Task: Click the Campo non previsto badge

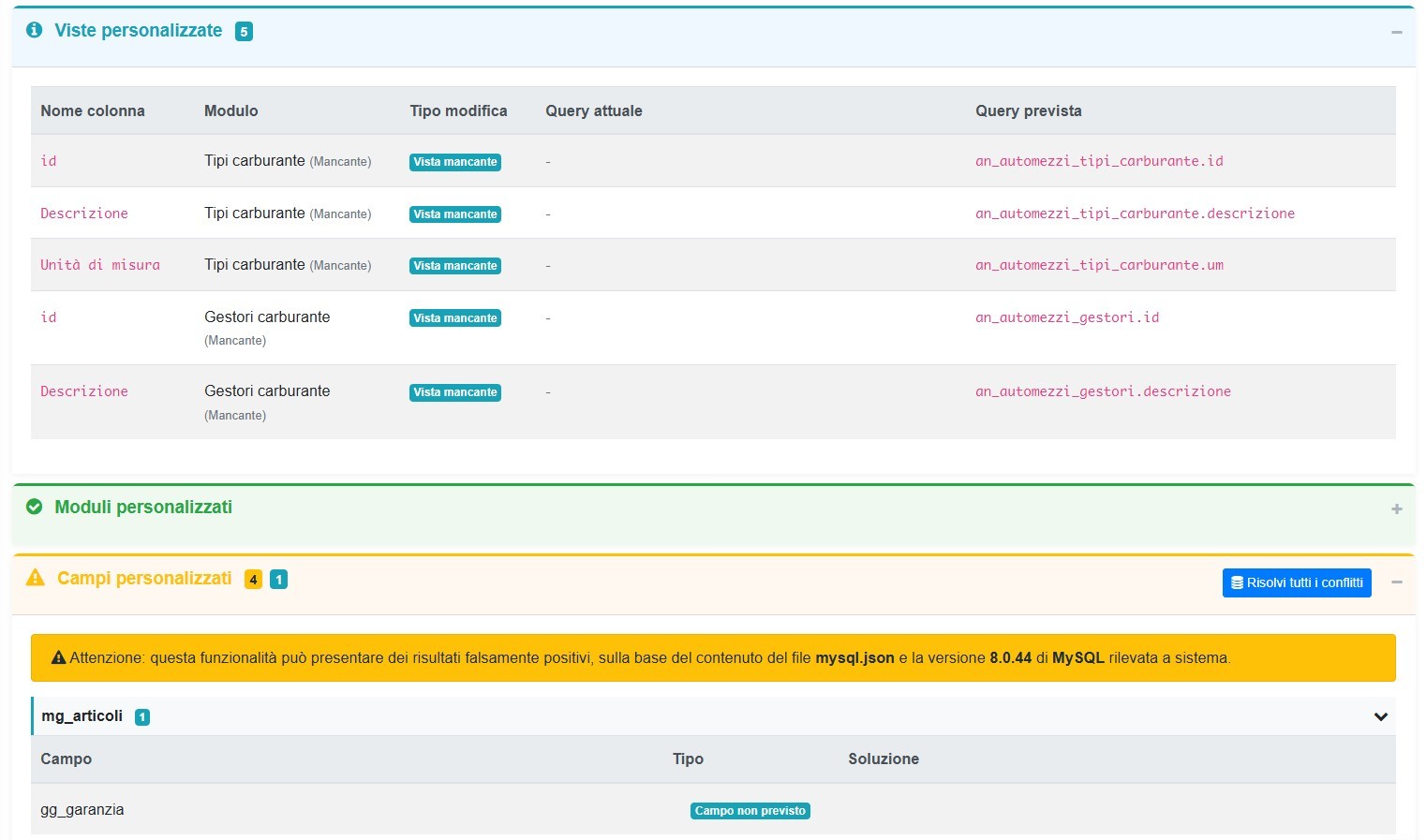Action: coord(750,811)
